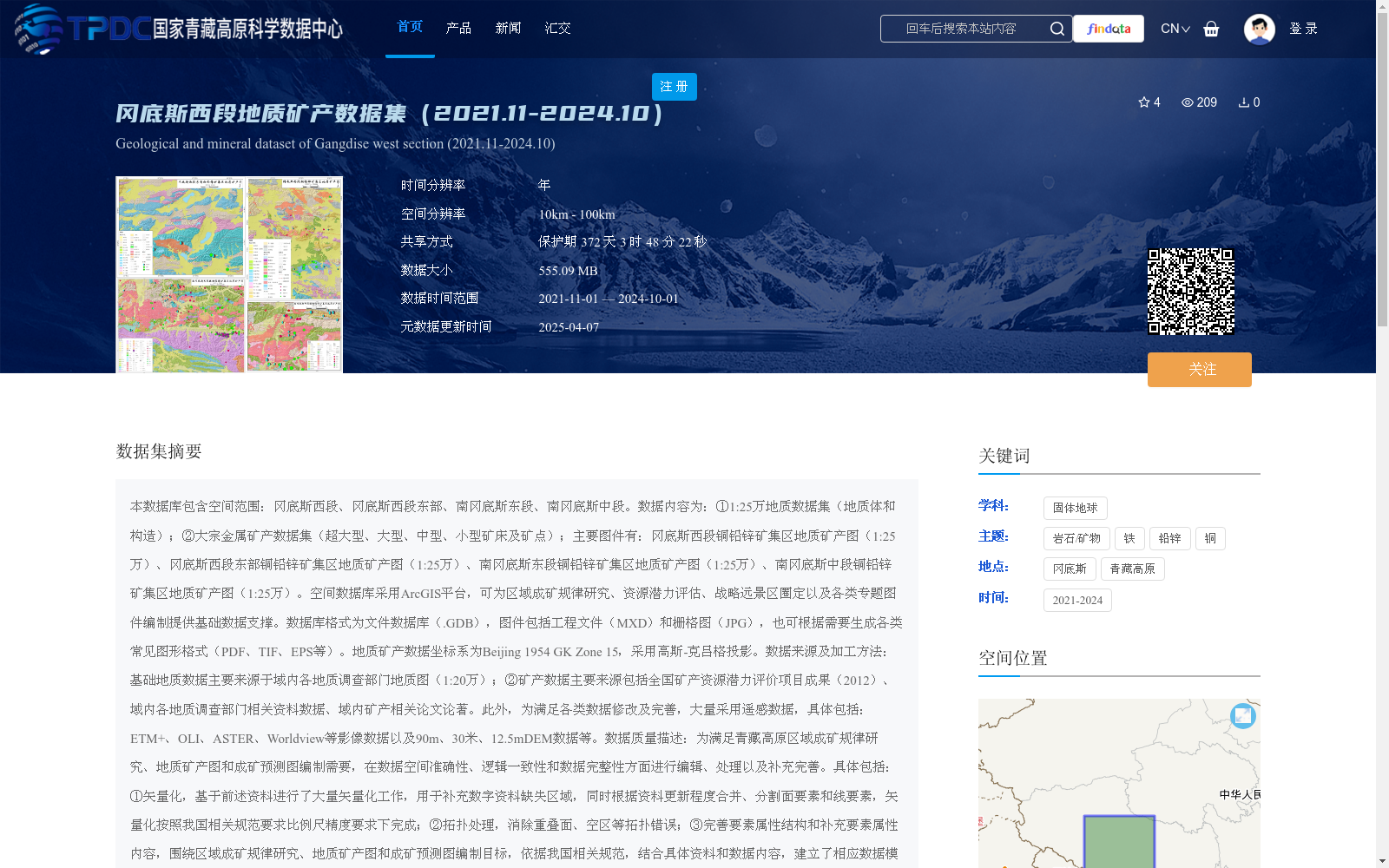Click the eye views icon

tap(1187, 102)
